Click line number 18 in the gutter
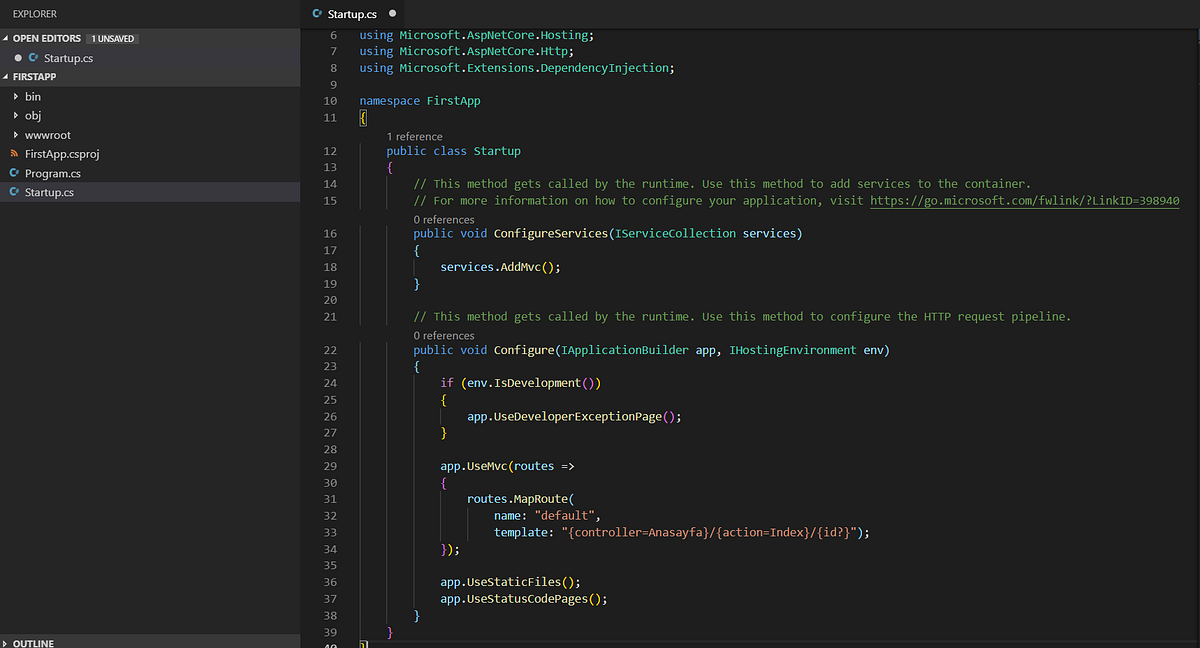 coord(330,266)
